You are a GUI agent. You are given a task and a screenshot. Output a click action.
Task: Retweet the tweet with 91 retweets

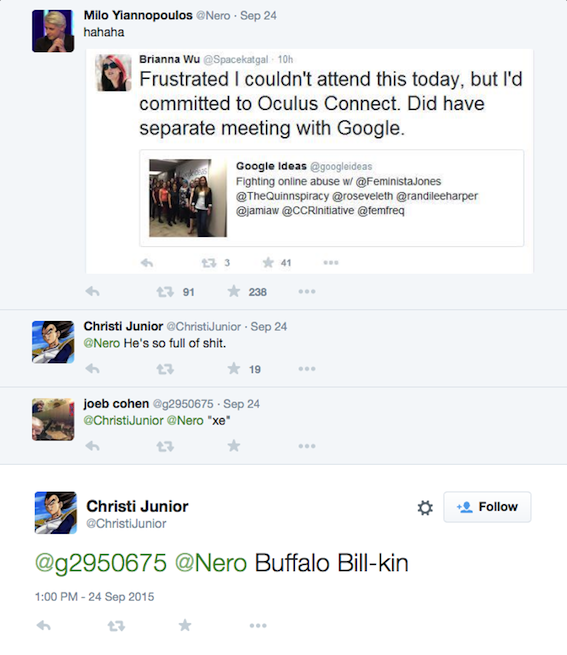click(165, 292)
